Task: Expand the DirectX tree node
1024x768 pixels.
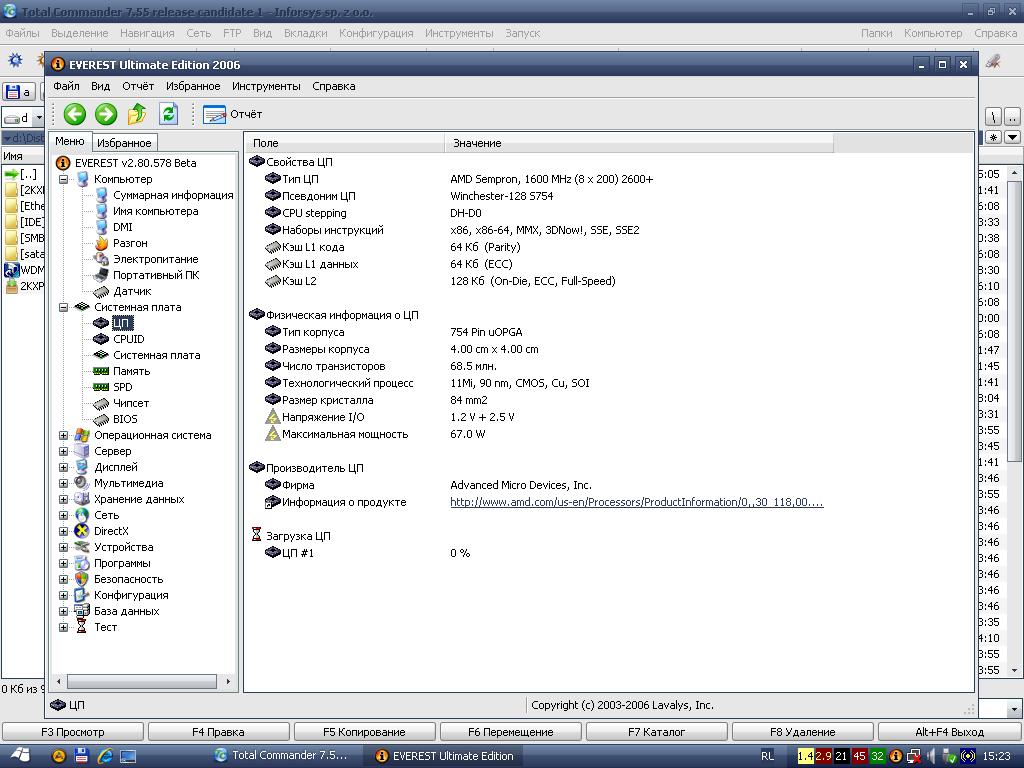Action: point(63,531)
